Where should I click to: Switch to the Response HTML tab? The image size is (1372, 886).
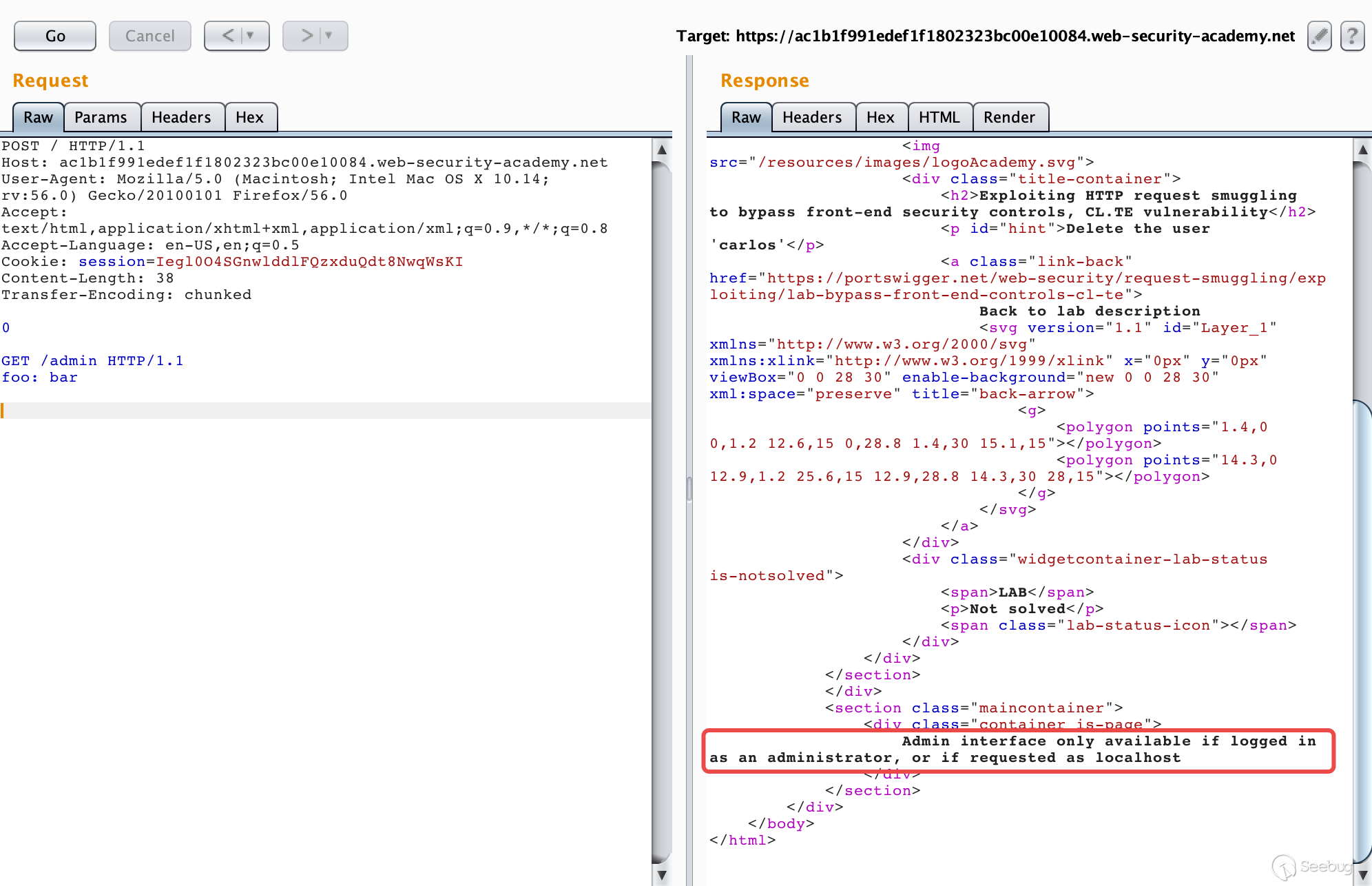click(939, 117)
